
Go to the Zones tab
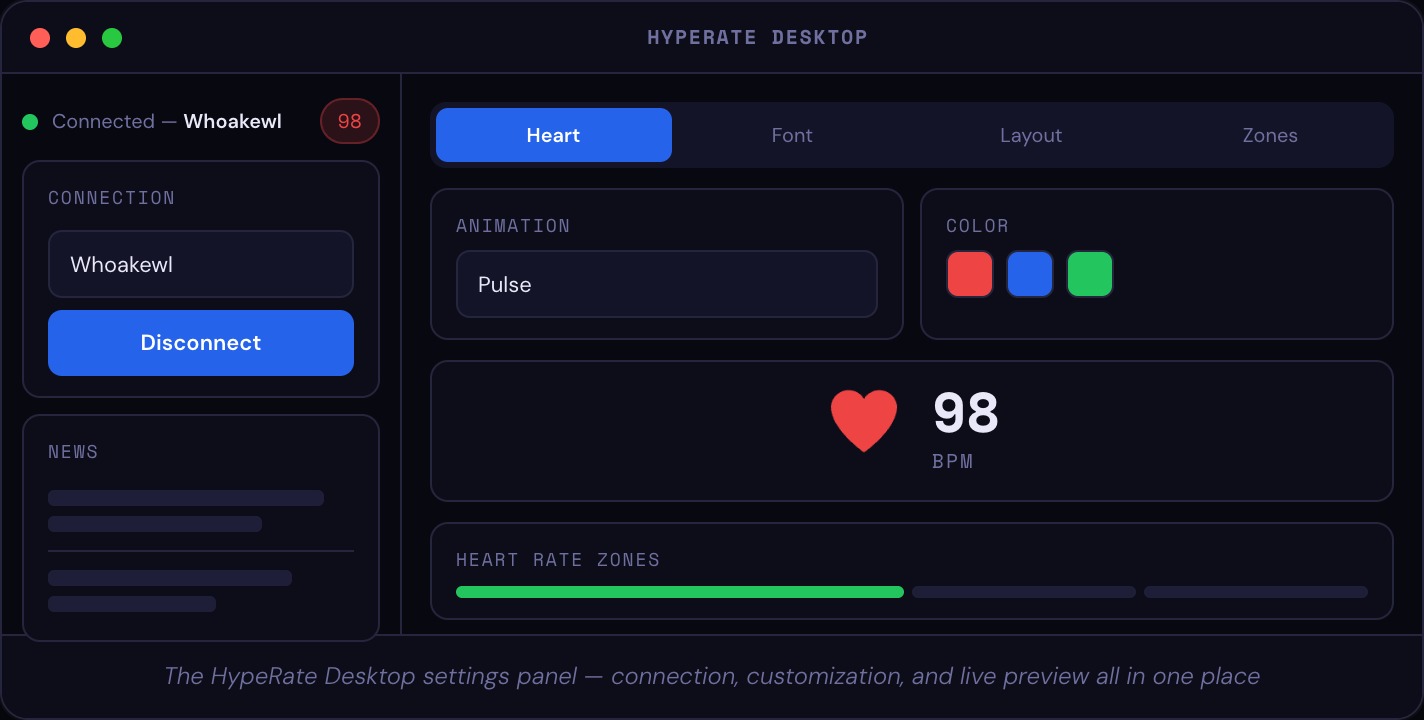1269,135
